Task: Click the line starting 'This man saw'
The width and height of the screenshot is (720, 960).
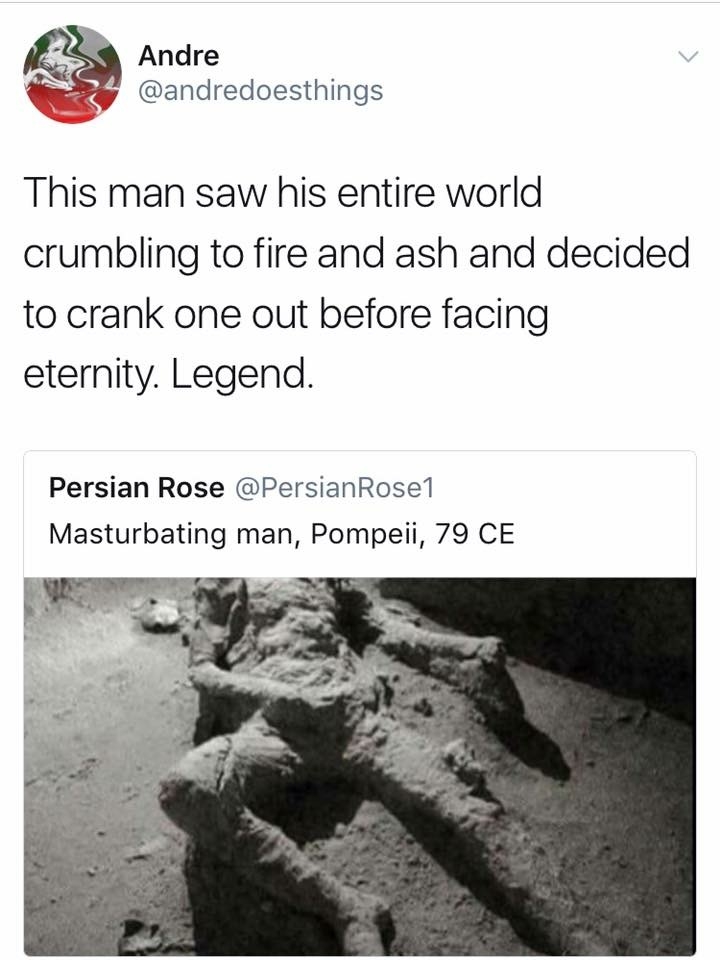Action: click(283, 193)
